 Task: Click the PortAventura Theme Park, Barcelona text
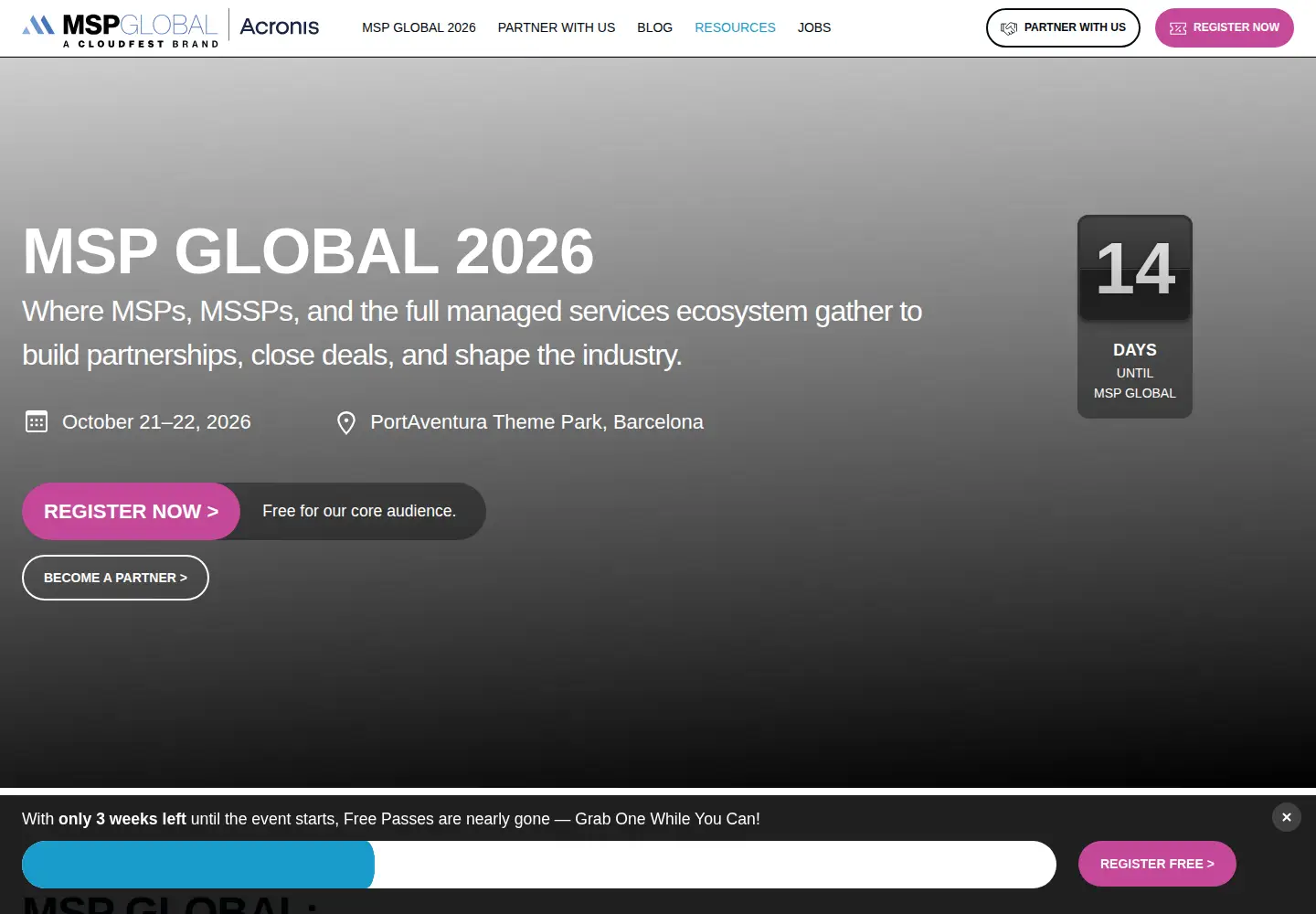[x=536, y=422]
